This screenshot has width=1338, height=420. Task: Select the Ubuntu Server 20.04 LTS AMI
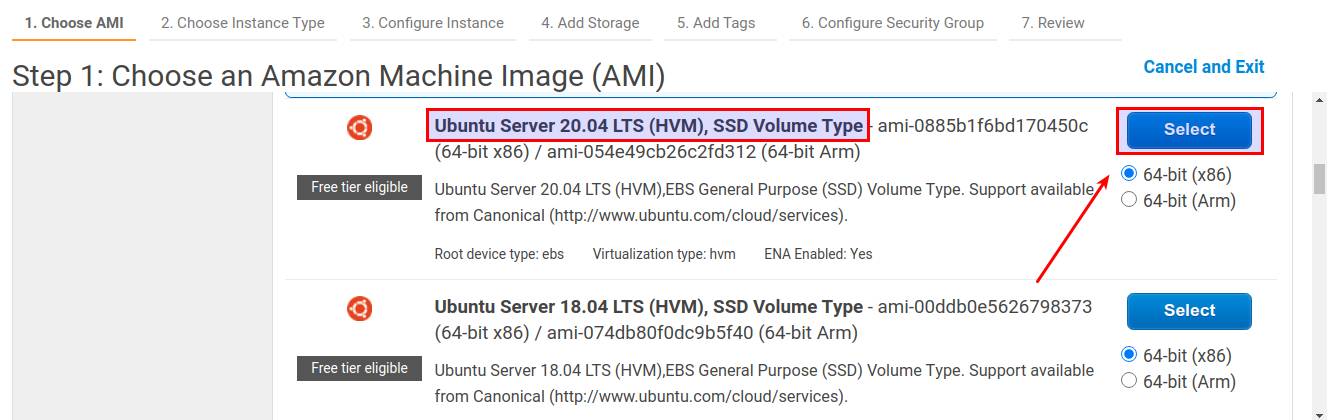pyautogui.click(x=1189, y=130)
